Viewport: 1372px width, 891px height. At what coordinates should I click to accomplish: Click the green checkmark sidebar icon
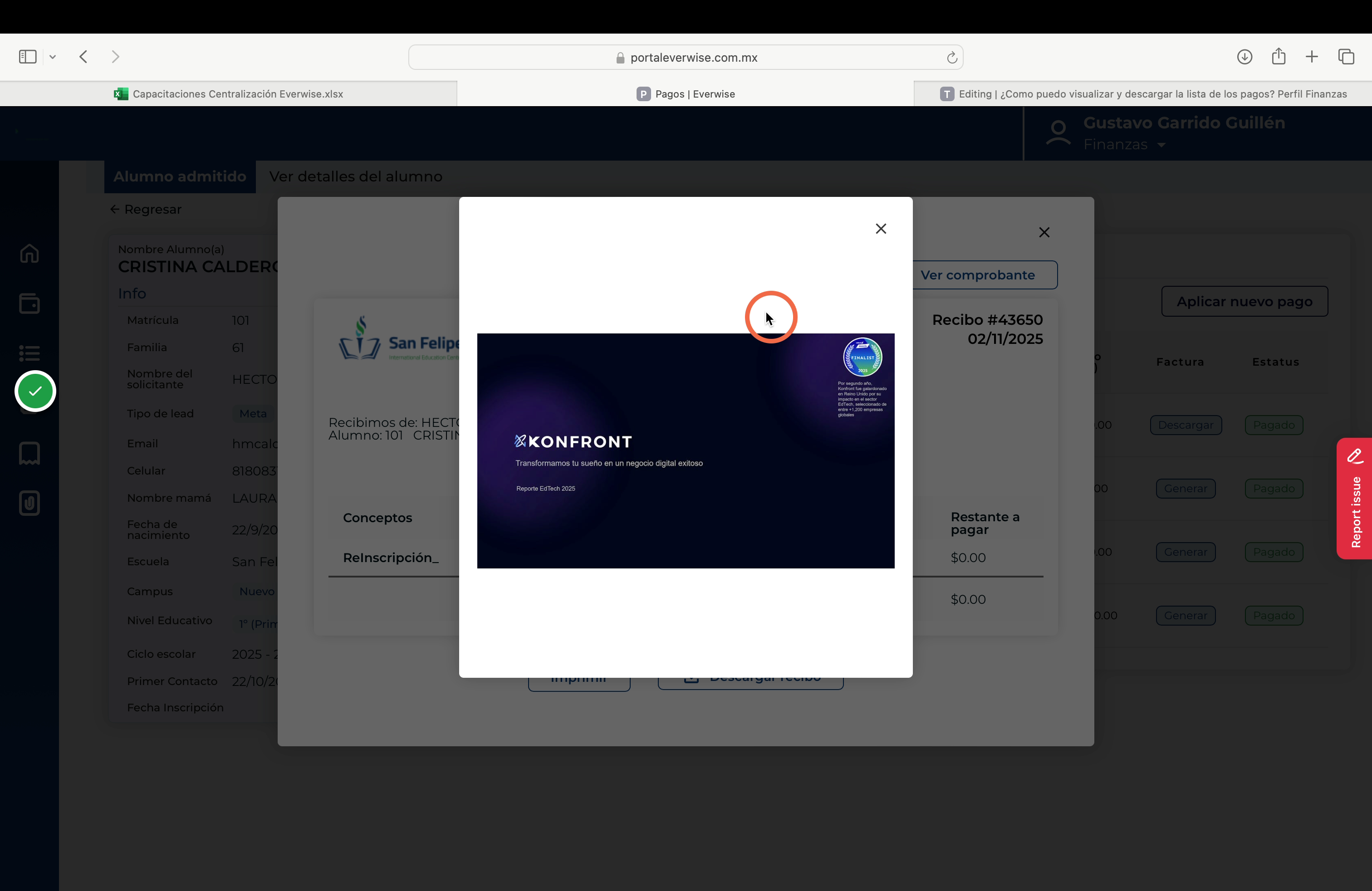click(35, 392)
